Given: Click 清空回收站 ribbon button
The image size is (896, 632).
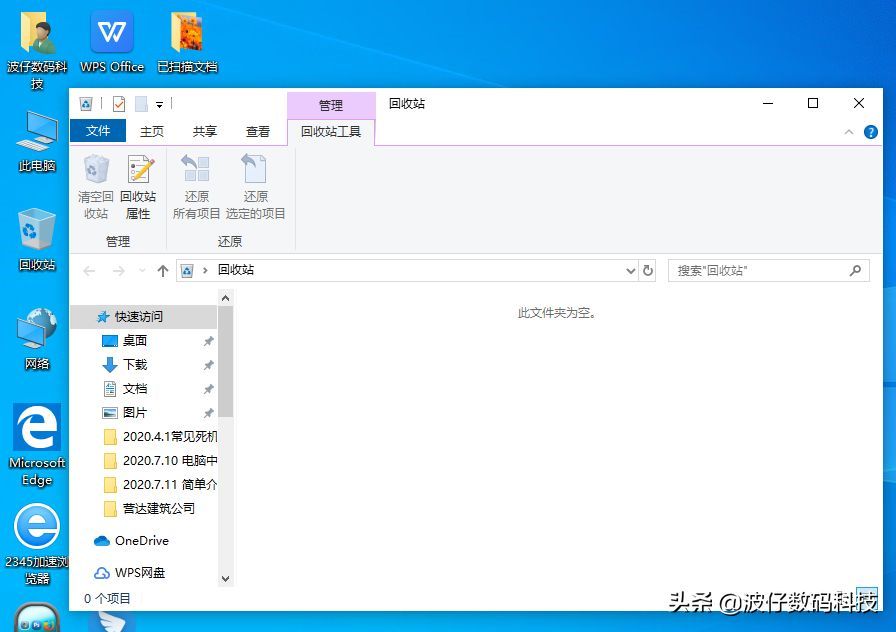Looking at the screenshot, I should [95, 187].
